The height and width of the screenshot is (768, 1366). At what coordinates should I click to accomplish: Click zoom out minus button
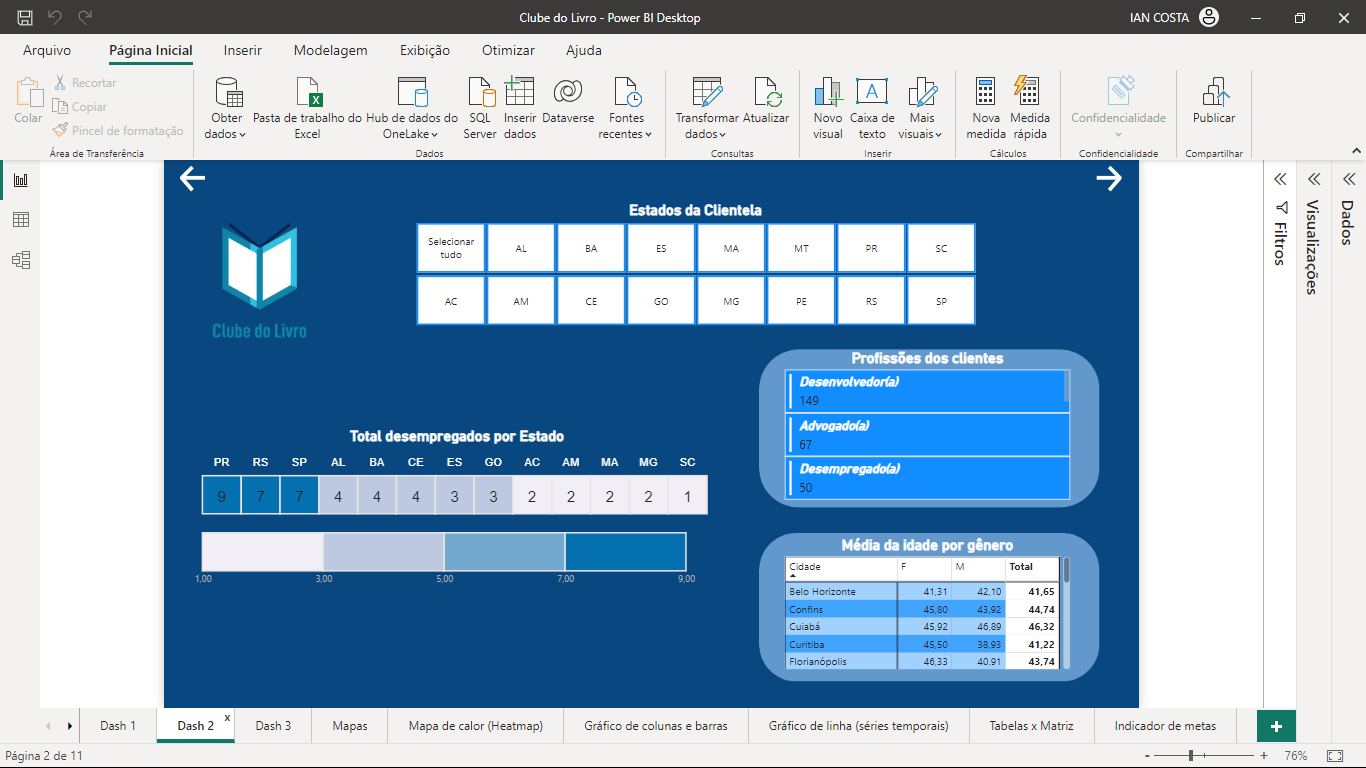tap(1149, 756)
